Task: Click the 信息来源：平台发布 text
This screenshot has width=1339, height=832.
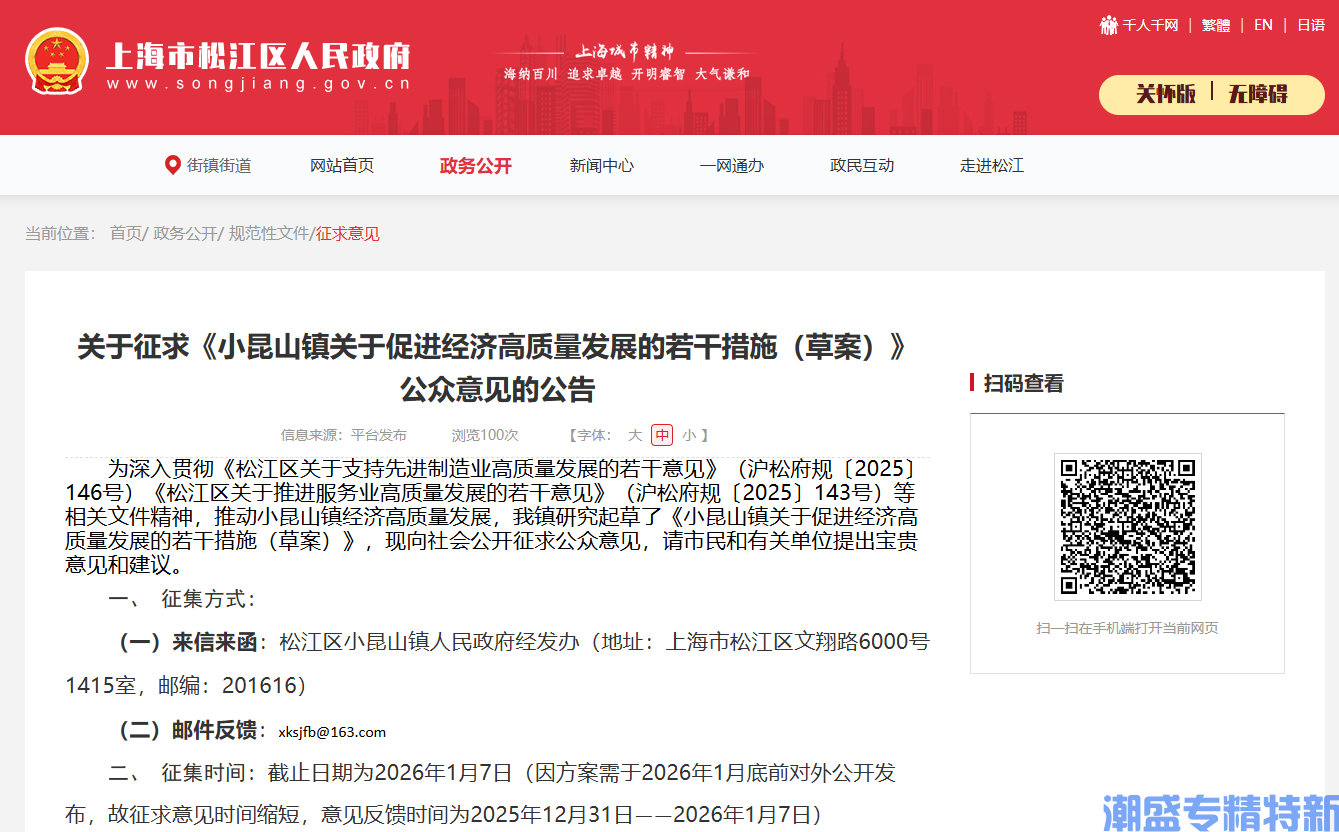Action: (x=344, y=435)
